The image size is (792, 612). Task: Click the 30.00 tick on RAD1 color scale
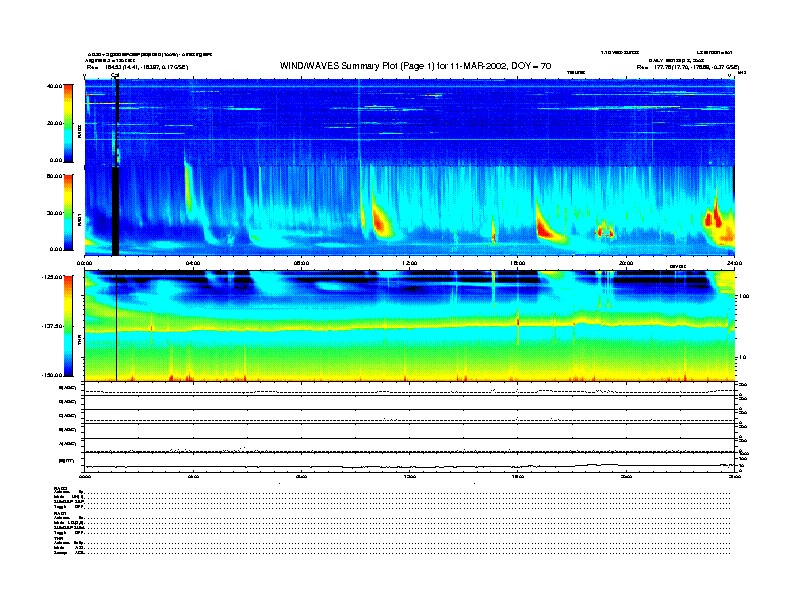(54, 213)
